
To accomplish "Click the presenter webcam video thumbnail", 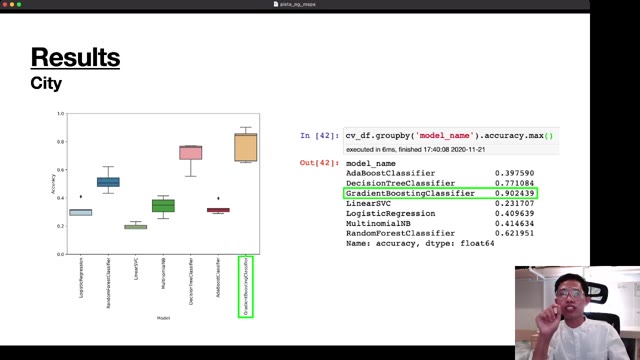I will click(577, 313).
